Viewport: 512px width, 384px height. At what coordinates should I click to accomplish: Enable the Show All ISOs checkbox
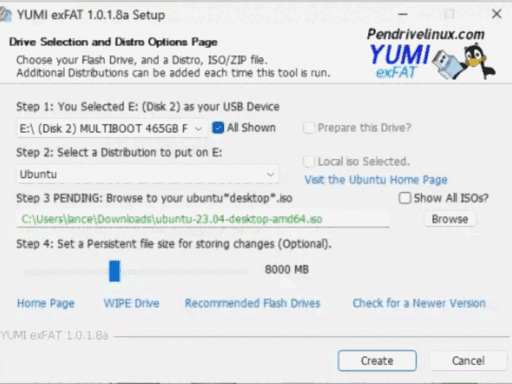click(x=405, y=198)
